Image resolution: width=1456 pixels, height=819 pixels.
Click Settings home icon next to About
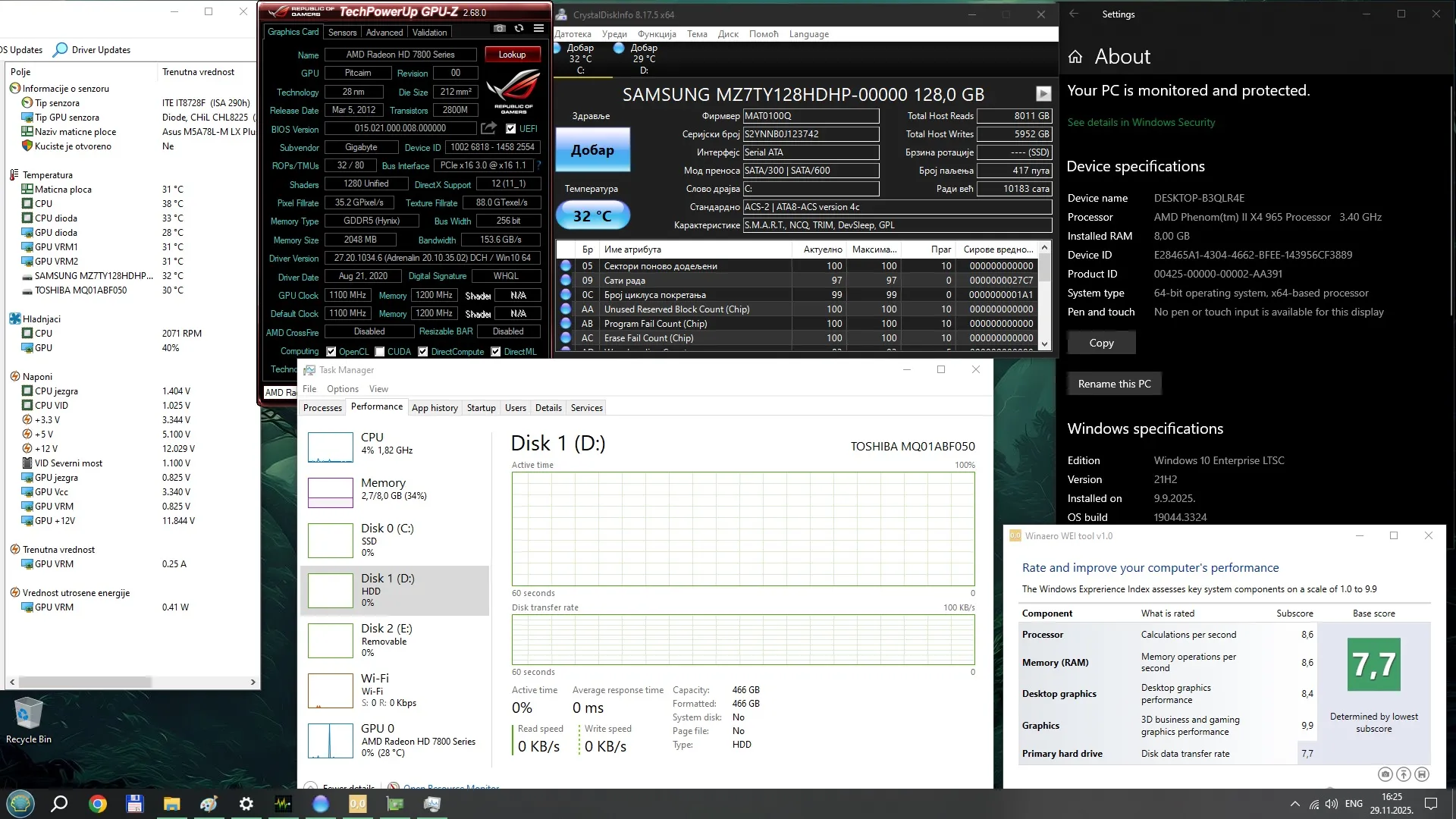coord(1075,57)
